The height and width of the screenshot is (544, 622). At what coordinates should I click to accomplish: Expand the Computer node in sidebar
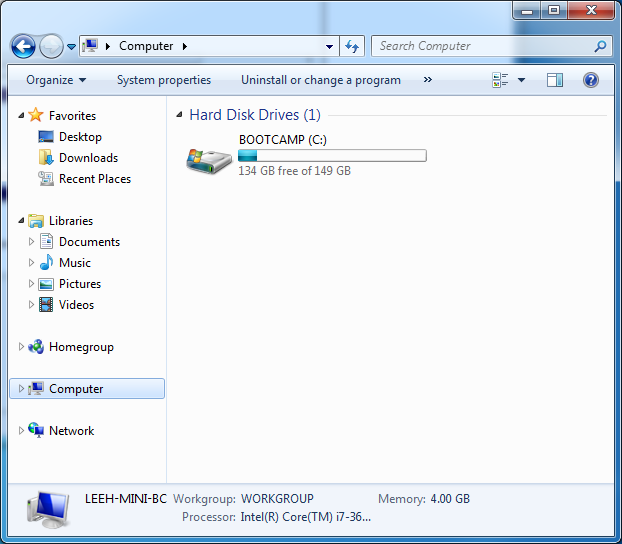[21, 389]
